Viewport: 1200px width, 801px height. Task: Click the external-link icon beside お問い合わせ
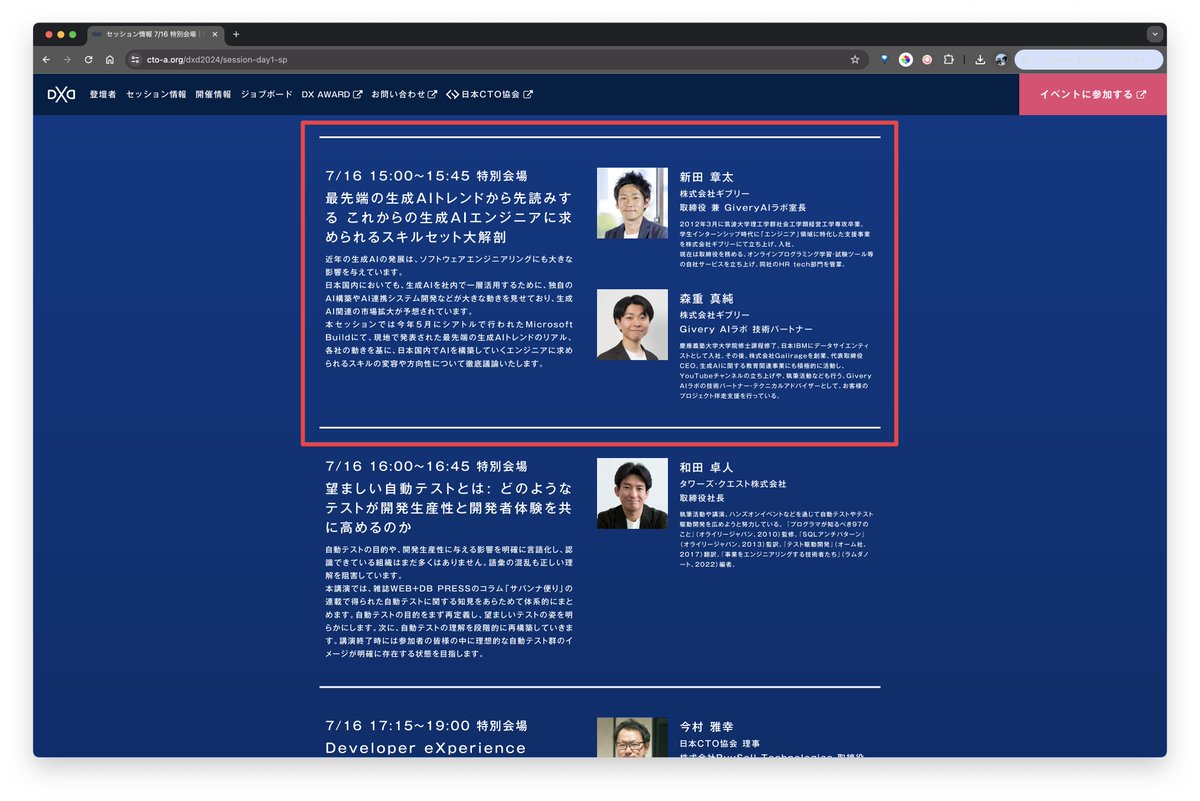tap(432, 95)
